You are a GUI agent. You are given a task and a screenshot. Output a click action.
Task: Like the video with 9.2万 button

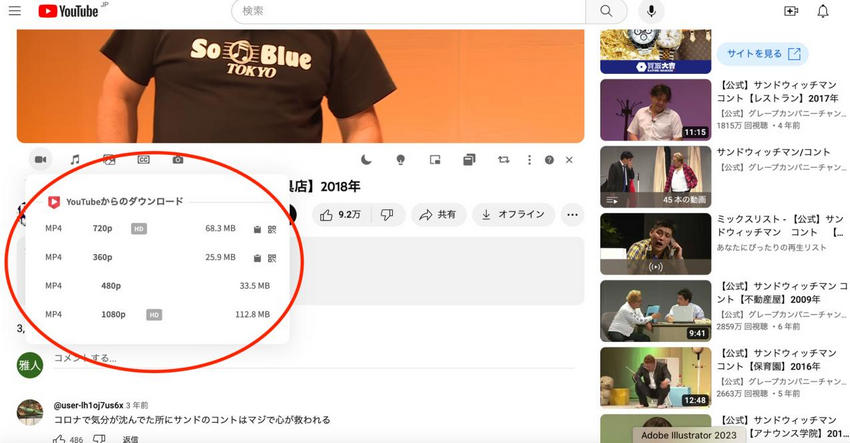342,215
